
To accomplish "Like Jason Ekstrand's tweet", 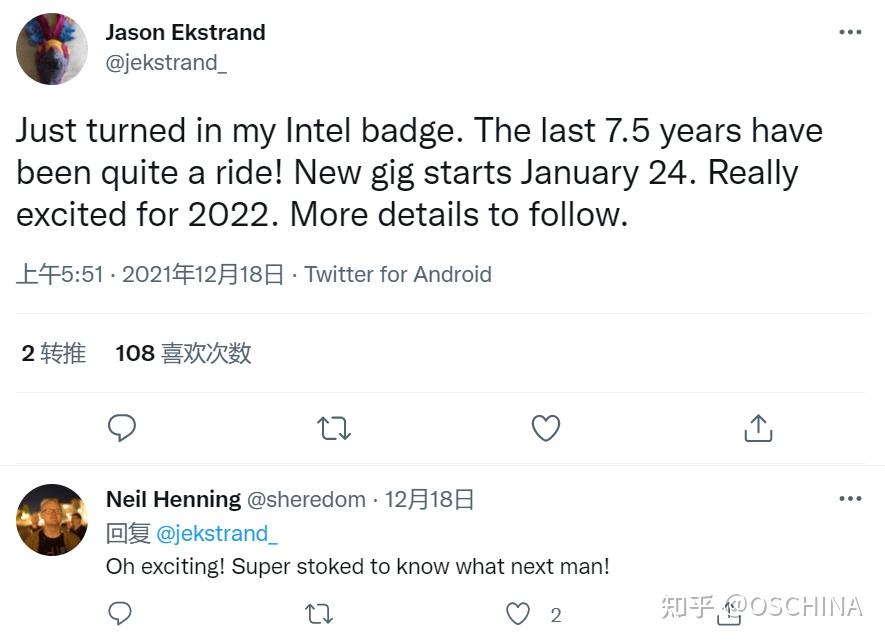I will click(545, 428).
